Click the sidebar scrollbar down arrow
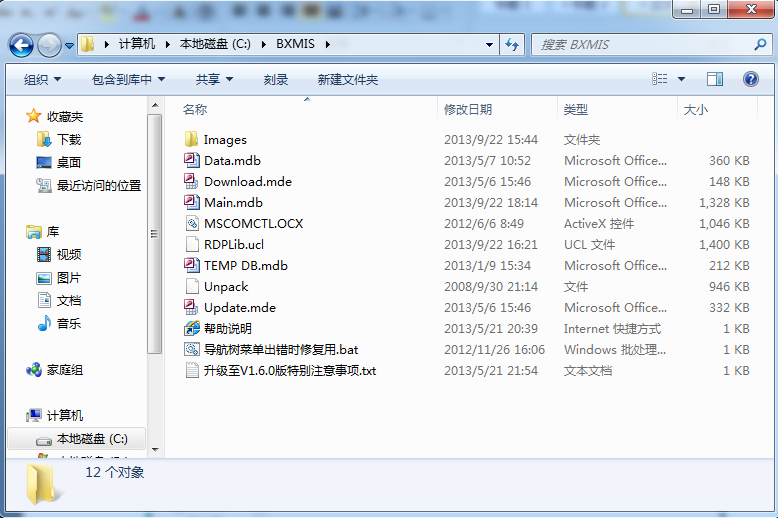Screen dimensions: 778x518 tap(155, 450)
